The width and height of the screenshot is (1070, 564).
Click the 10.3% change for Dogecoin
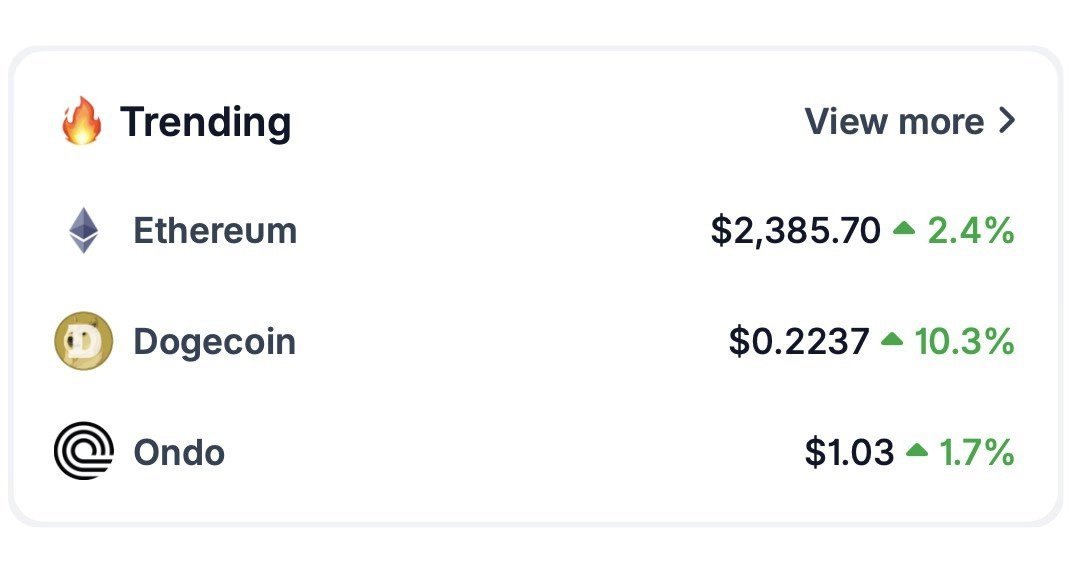tap(964, 341)
